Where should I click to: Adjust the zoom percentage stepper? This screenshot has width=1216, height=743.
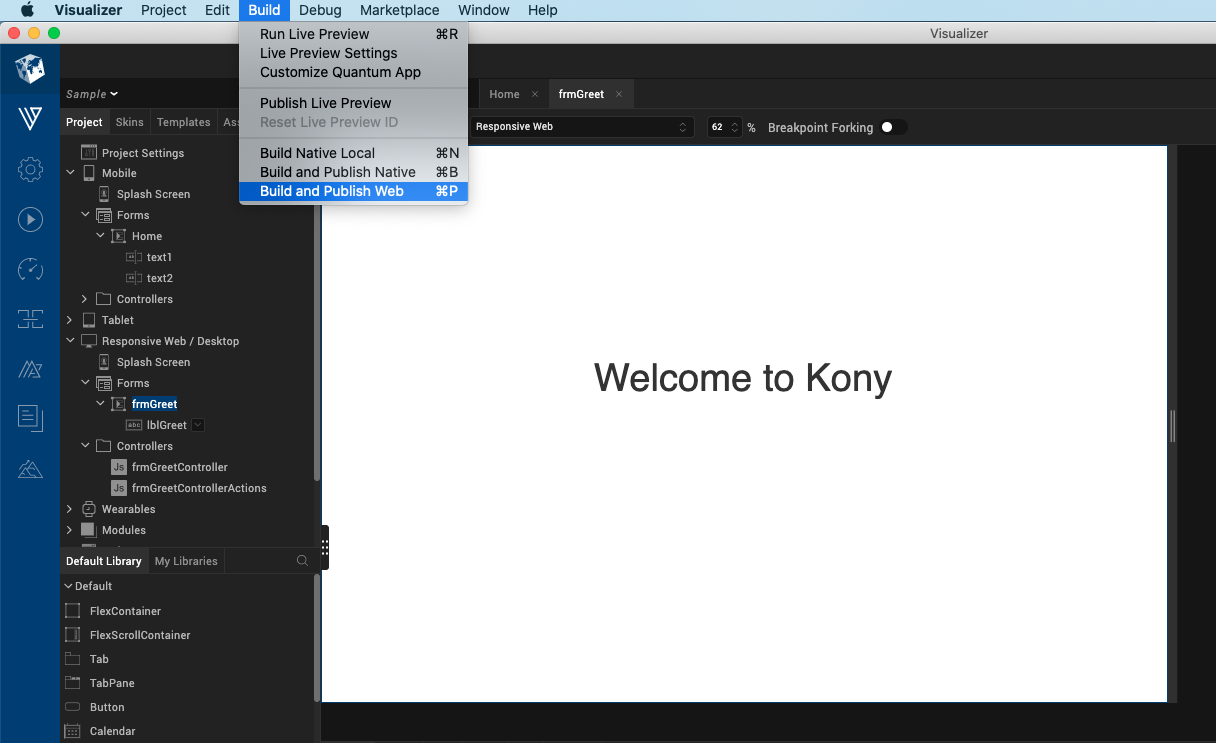[735, 127]
